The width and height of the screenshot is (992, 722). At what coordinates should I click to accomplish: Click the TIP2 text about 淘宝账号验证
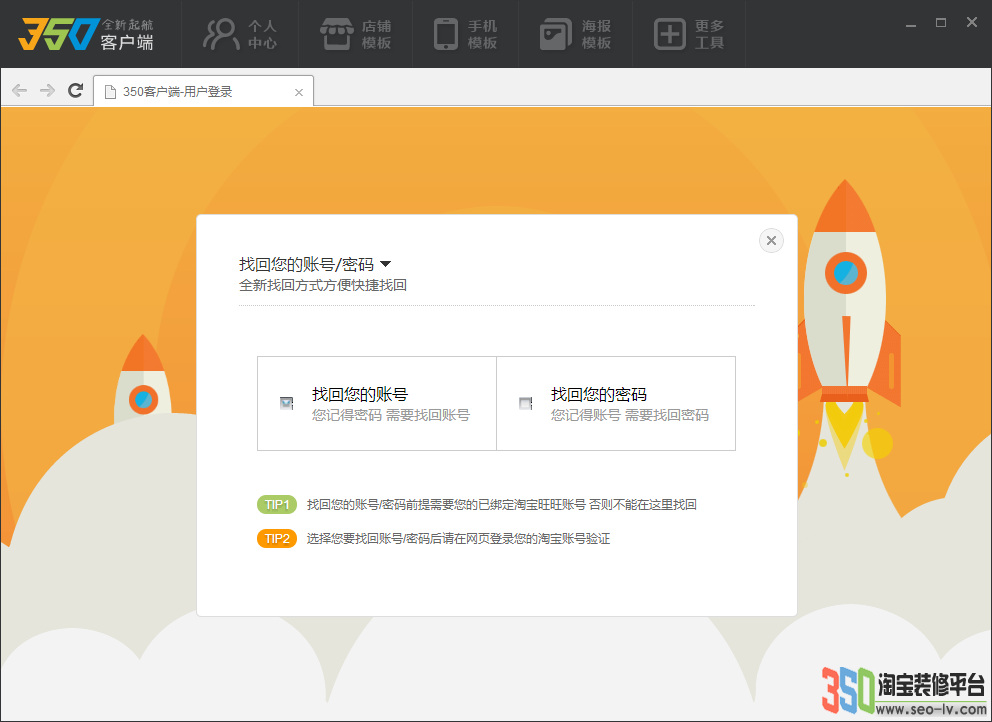tap(459, 538)
